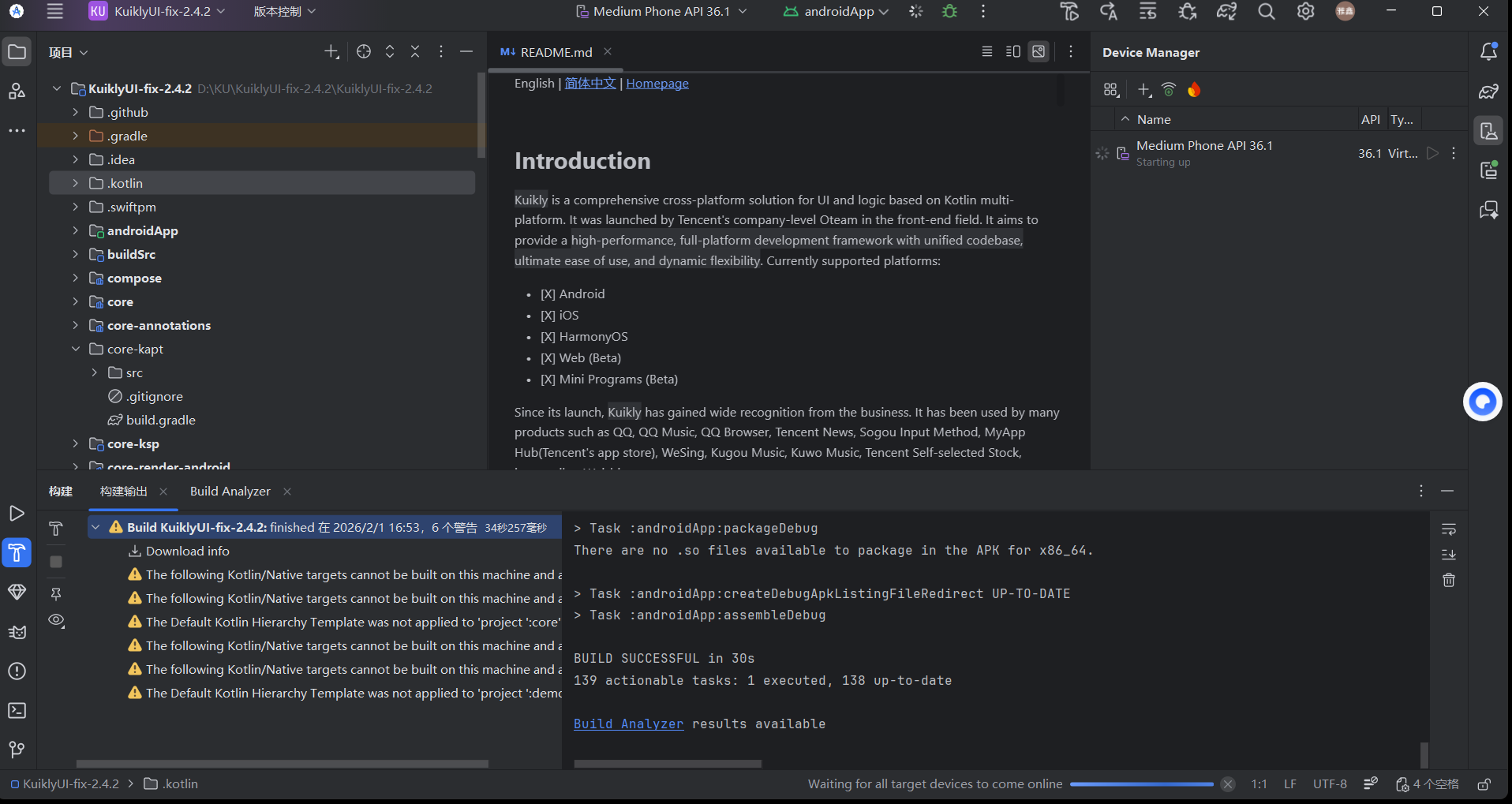Pair devices using Wi-Fi icon
Viewport: 1512px width, 804px height.
(1169, 90)
